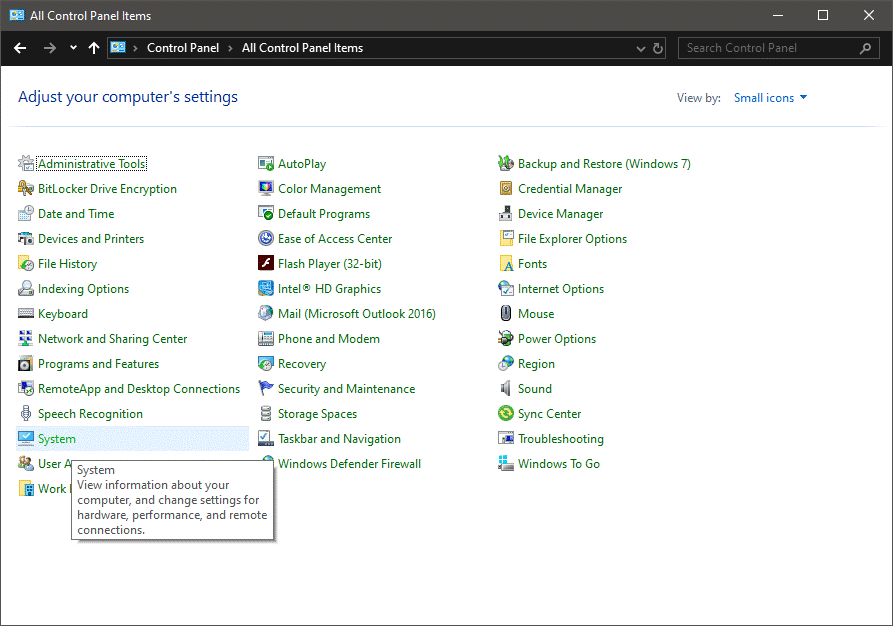
Task: Click the Search Control Panel input field
Action: click(x=770, y=47)
